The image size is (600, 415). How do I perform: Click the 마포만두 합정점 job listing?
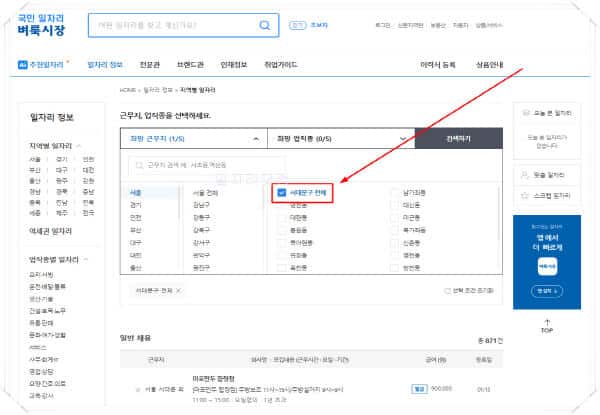[x=214, y=379]
